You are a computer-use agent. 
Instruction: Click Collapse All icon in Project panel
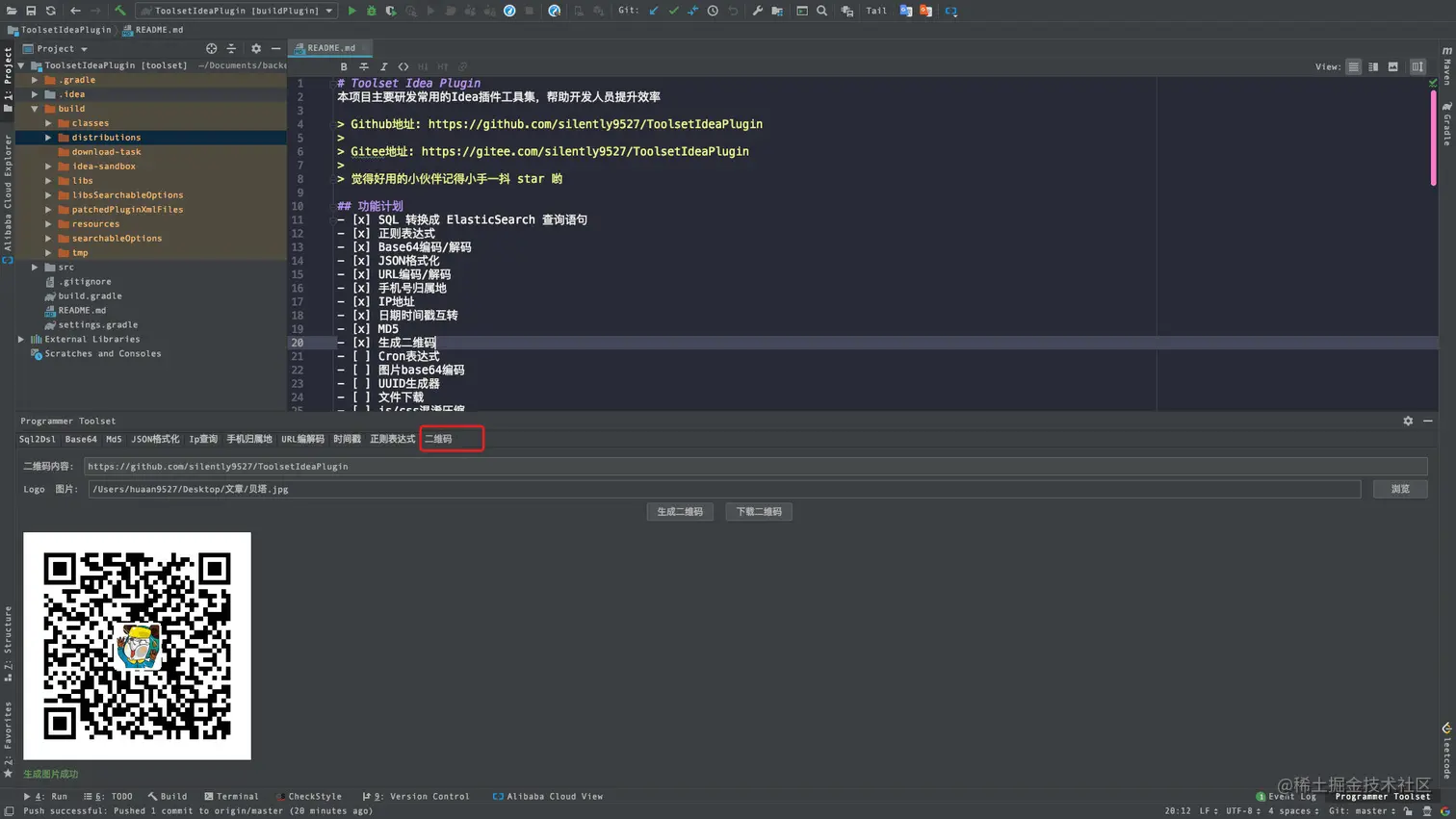(231, 48)
